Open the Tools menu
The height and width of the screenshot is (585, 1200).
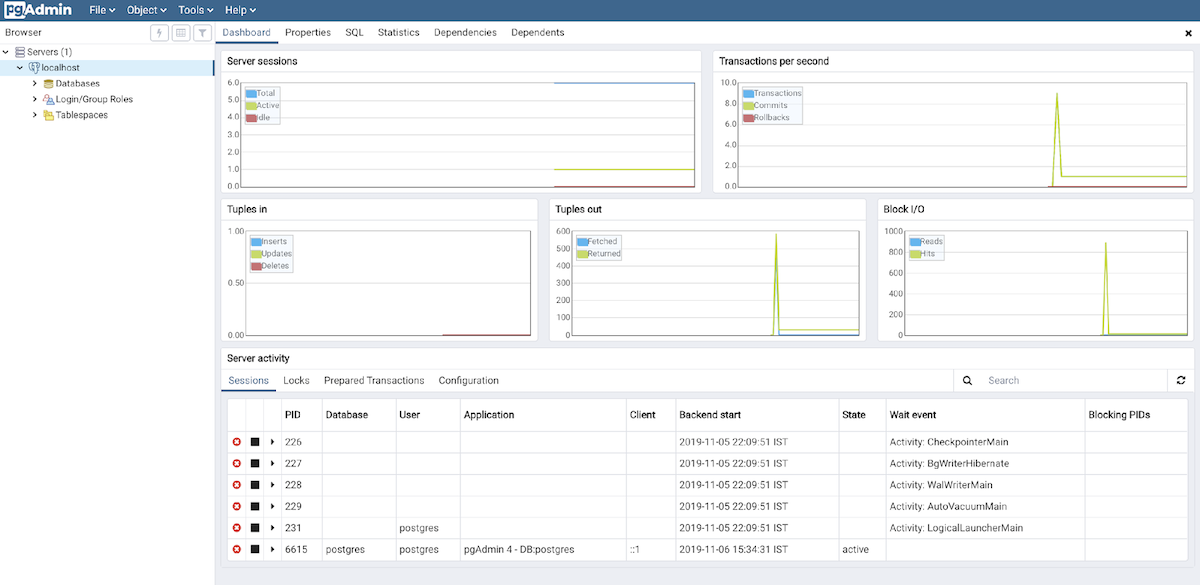(x=195, y=10)
